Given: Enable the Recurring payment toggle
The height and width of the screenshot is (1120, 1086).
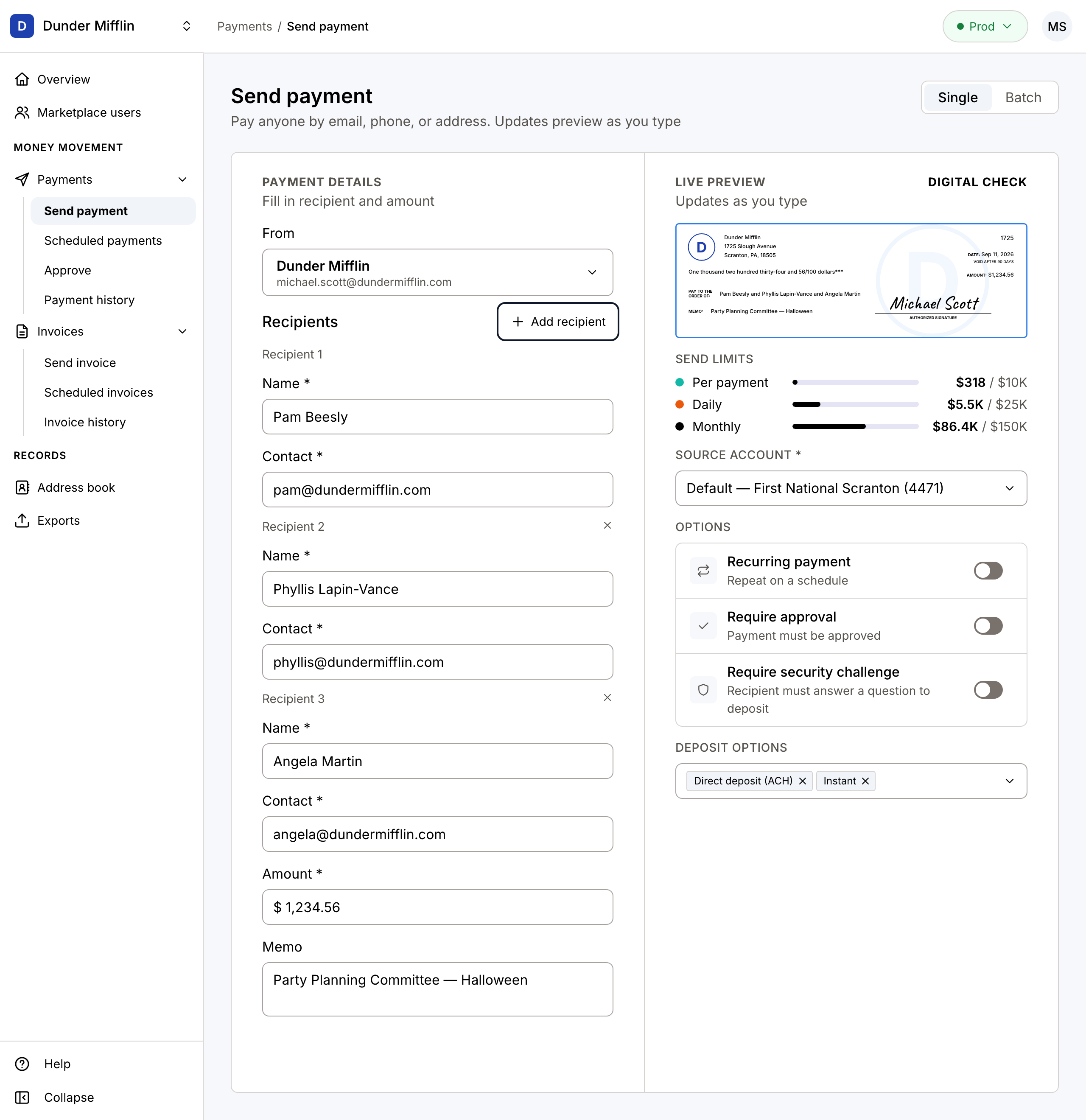Looking at the screenshot, I should [988, 571].
